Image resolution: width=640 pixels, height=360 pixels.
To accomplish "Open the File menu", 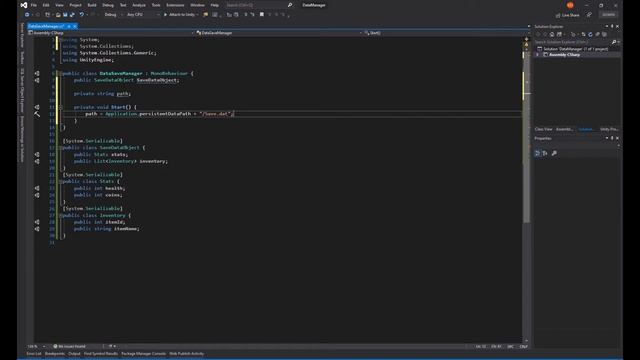I will click(34, 5).
